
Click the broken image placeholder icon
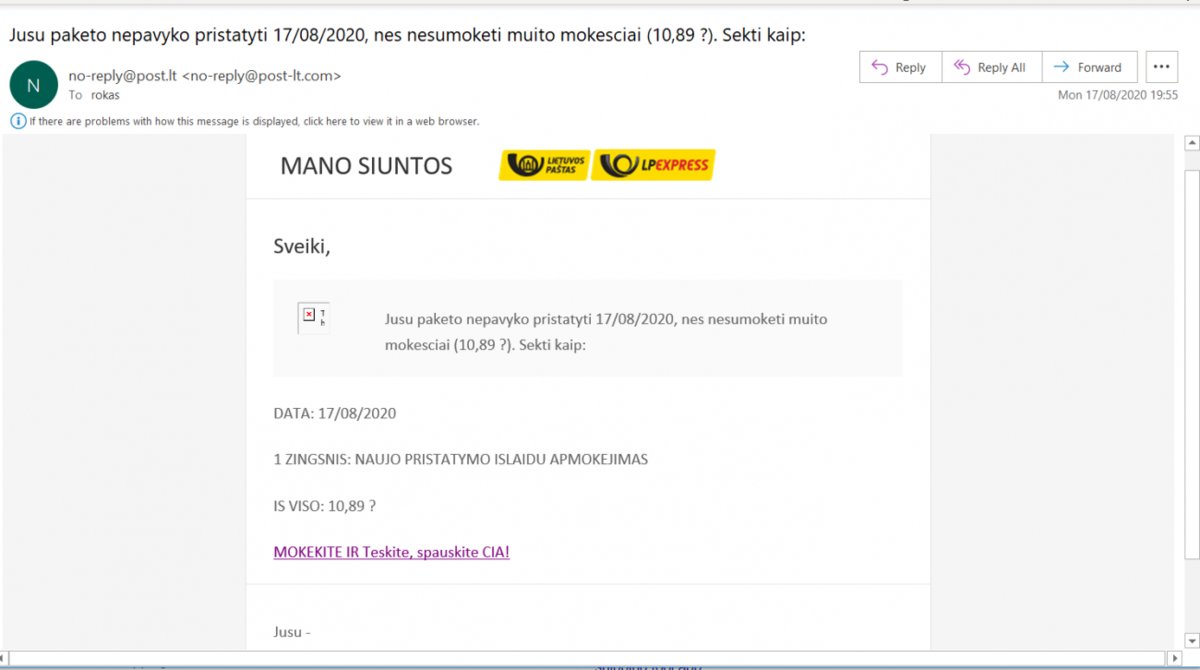coord(309,315)
